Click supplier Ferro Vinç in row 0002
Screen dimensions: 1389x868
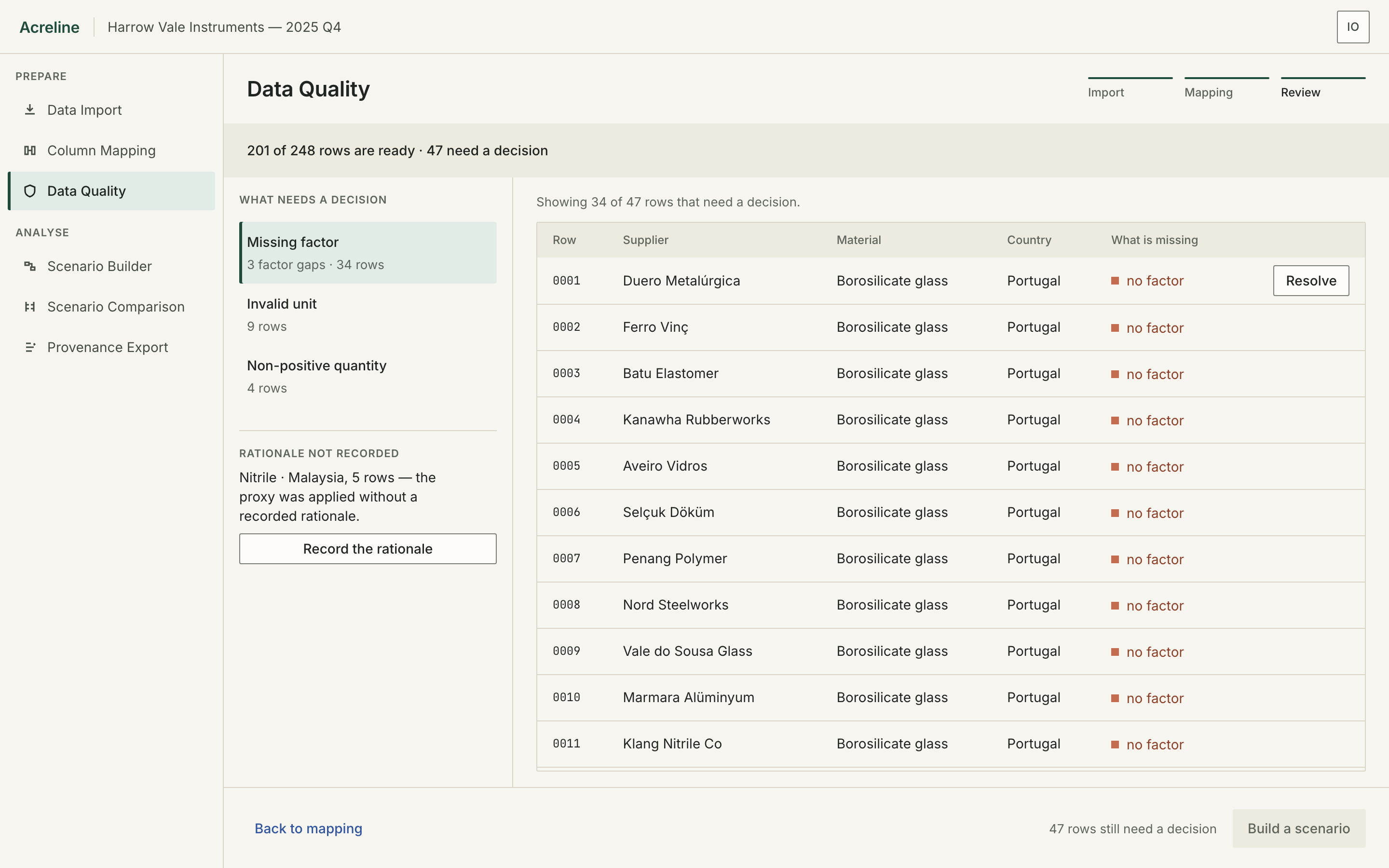coord(655,327)
